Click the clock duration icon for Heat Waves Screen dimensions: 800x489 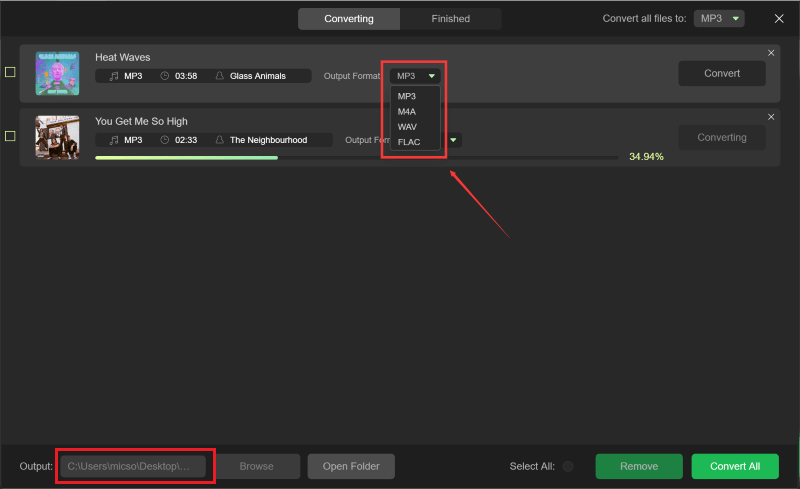tap(164, 76)
